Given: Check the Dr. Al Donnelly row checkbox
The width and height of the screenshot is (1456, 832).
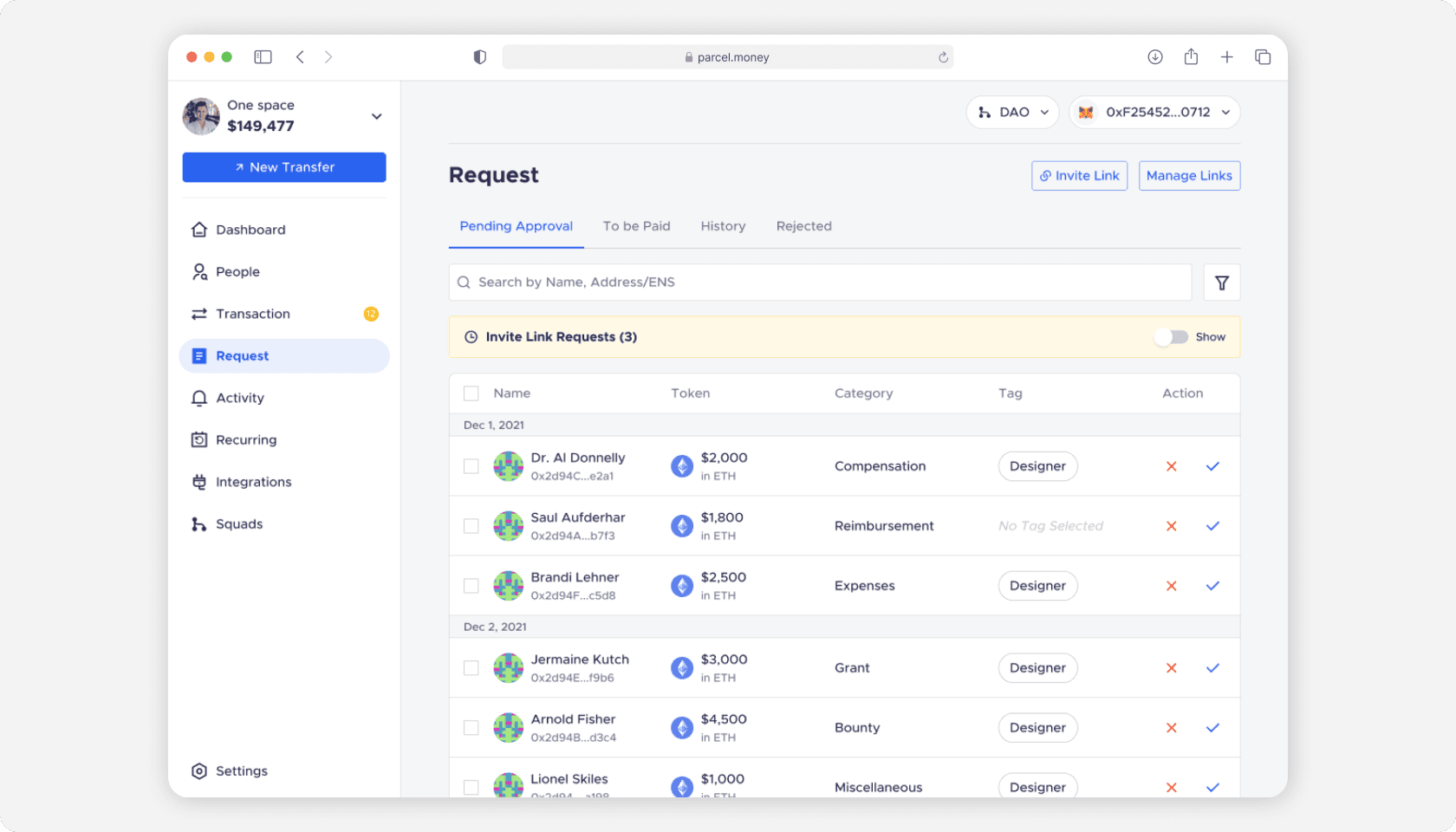Looking at the screenshot, I should tap(471, 466).
